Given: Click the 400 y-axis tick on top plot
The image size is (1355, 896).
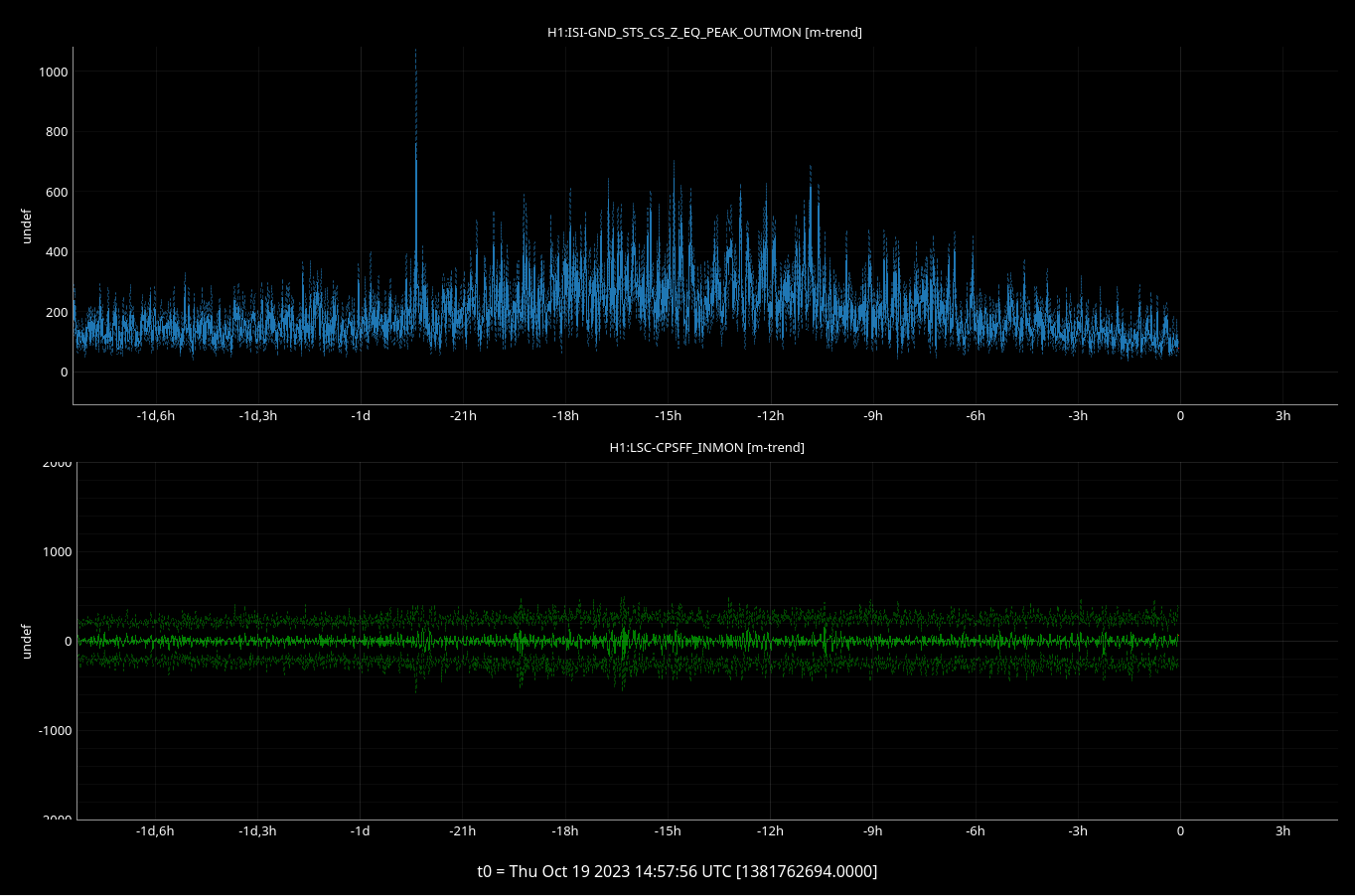Looking at the screenshot, I should [x=56, y=252].
